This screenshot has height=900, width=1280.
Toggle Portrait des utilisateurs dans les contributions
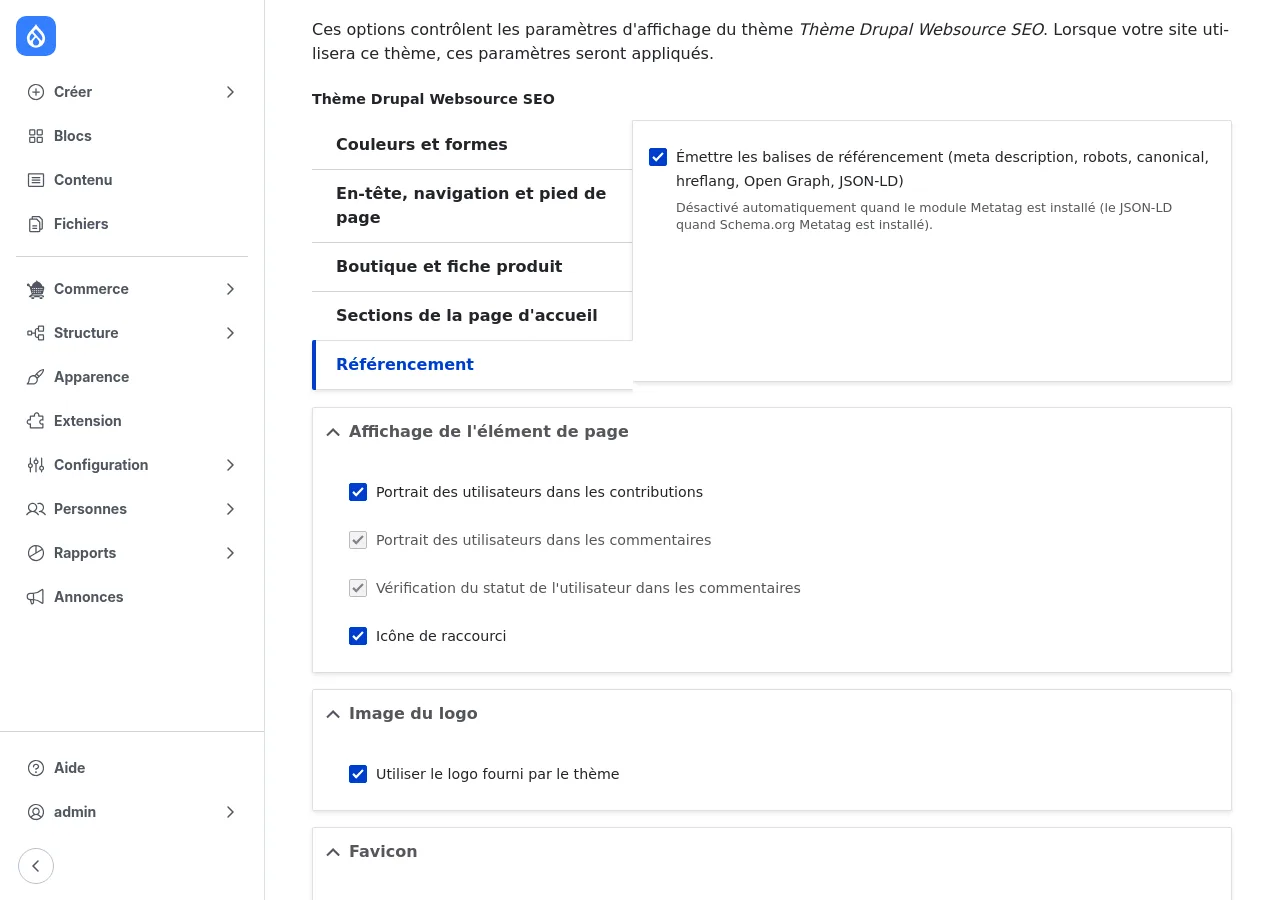click(x=358, y=492)
